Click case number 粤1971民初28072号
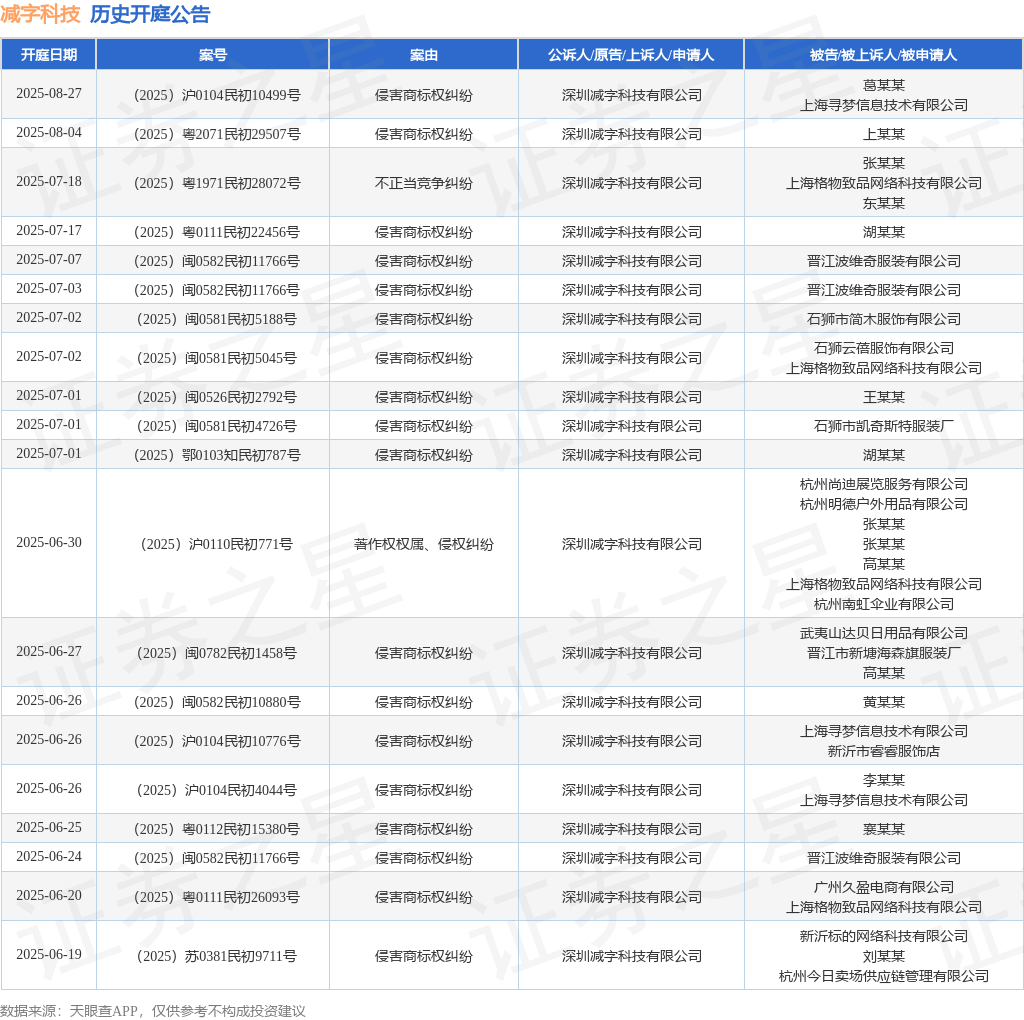 coord(217,183)
